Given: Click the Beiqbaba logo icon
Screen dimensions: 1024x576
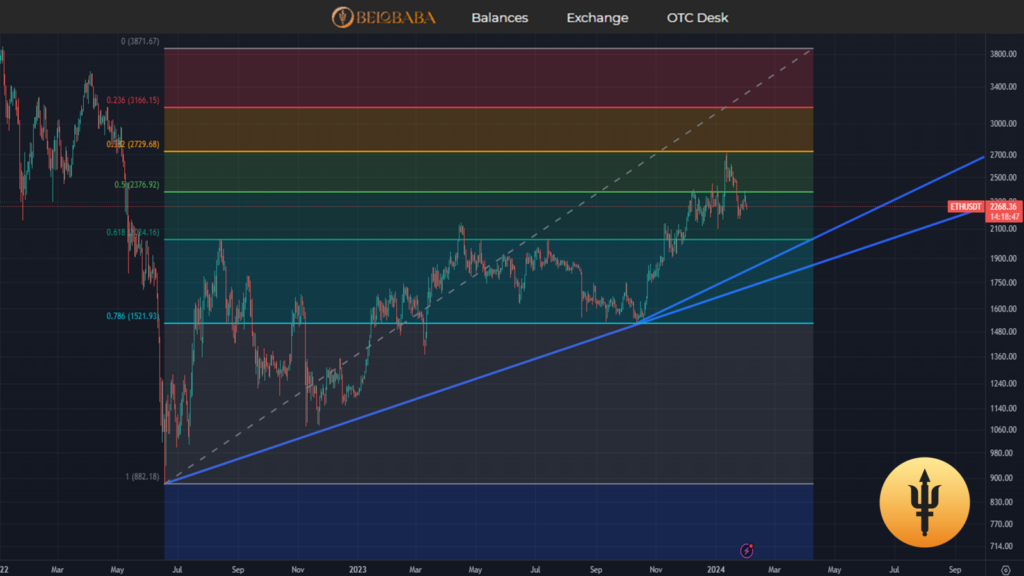Looking at the screenshot, I should click(343, 17).
